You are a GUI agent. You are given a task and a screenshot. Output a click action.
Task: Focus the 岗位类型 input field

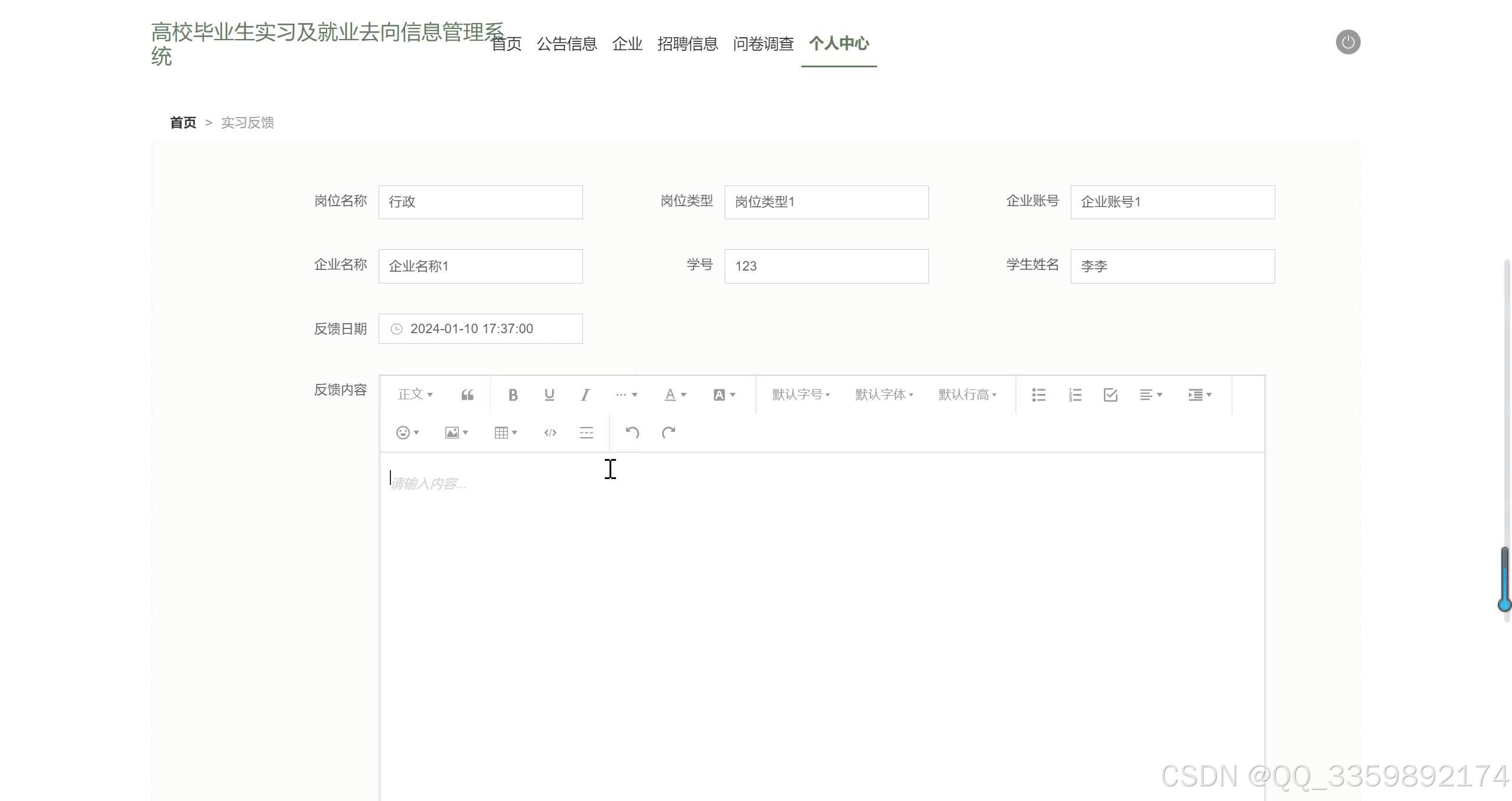pyautogui.click(x=826, y=202)
